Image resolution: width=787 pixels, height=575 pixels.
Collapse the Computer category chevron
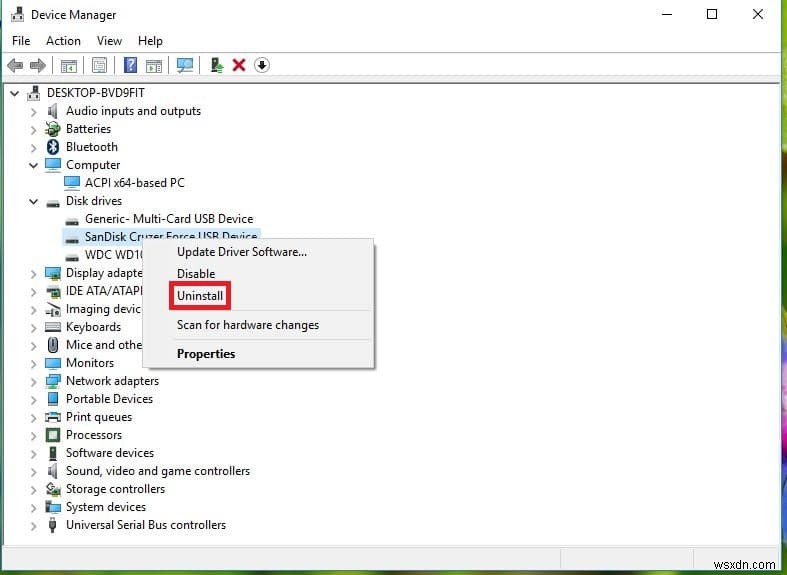point(34,166)
